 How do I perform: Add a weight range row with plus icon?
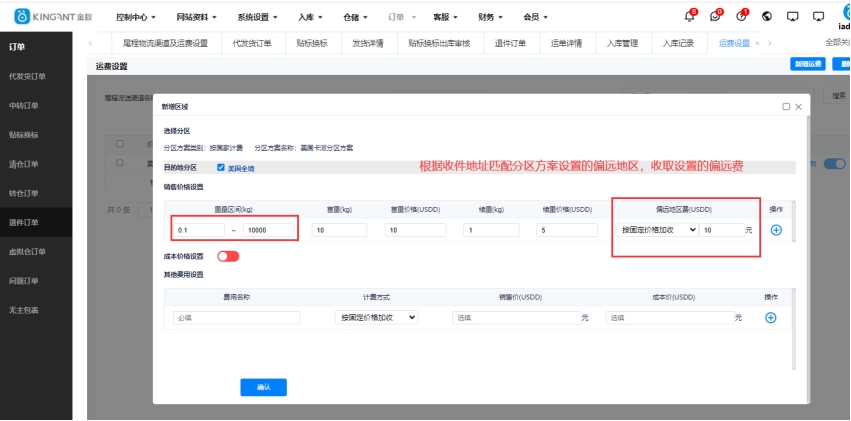click(x=776, y=230)
